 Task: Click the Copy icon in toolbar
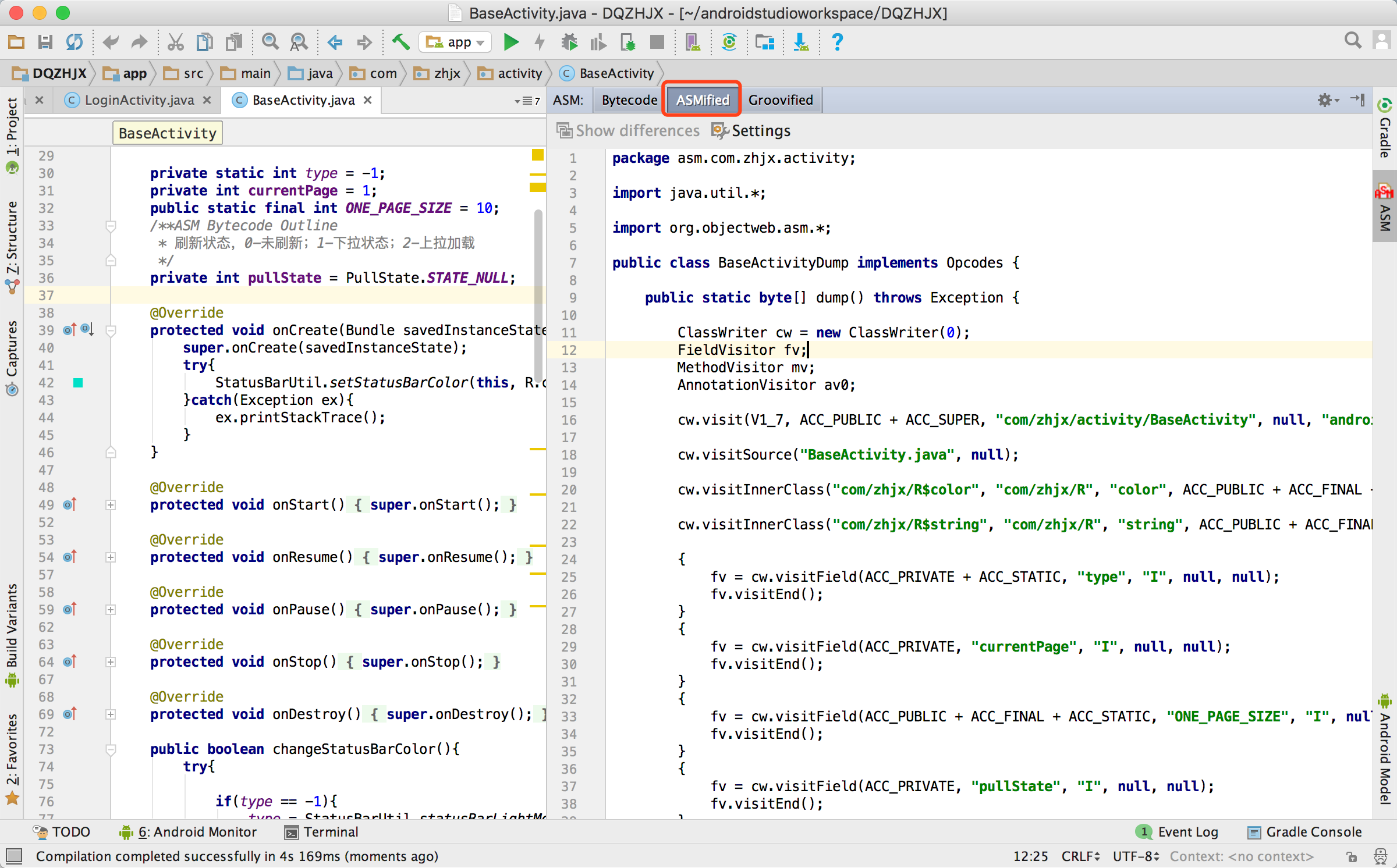click(204, 42)
